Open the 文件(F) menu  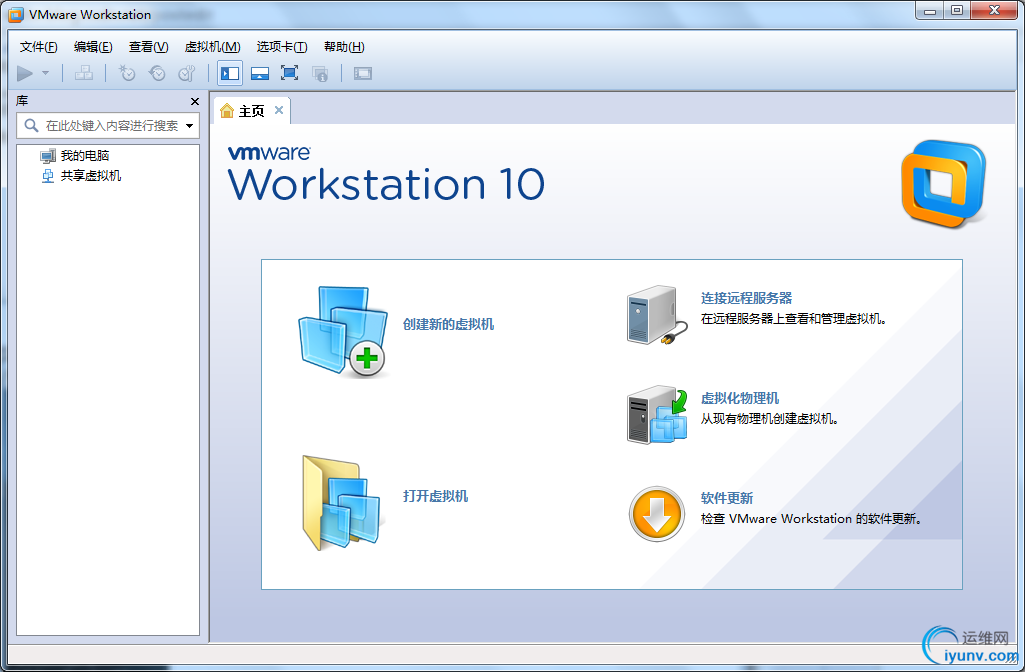[39, 46]
